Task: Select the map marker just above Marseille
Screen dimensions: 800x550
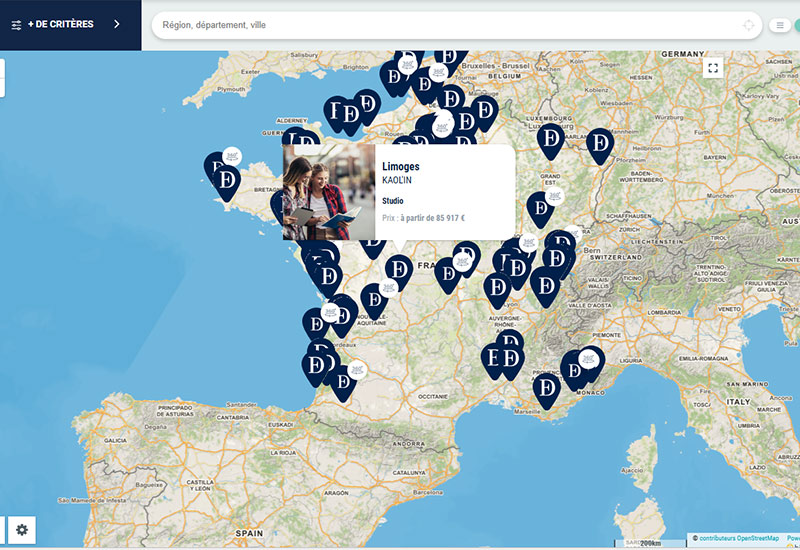Action: 546,389
